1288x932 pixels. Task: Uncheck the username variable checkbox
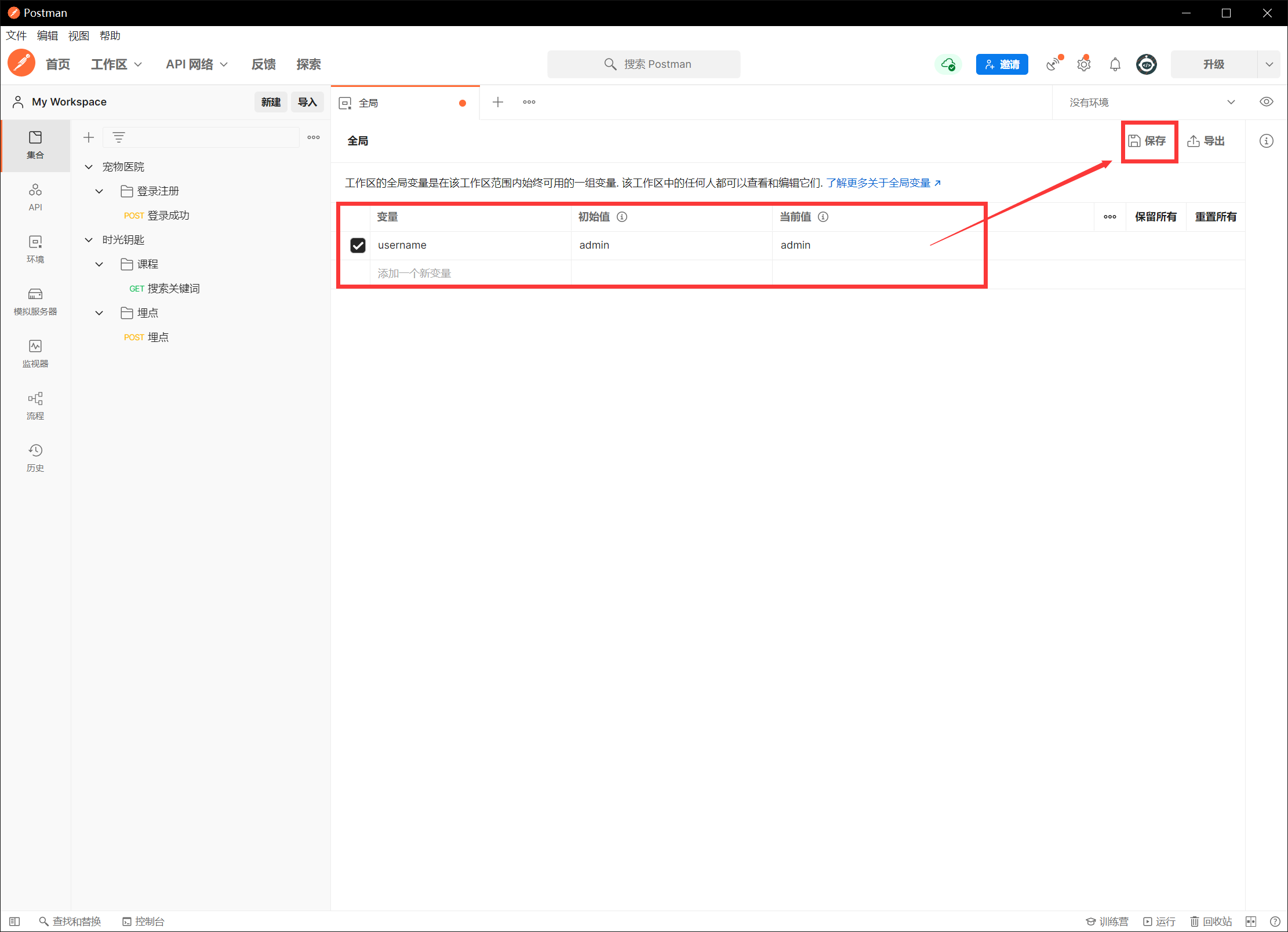358,245
